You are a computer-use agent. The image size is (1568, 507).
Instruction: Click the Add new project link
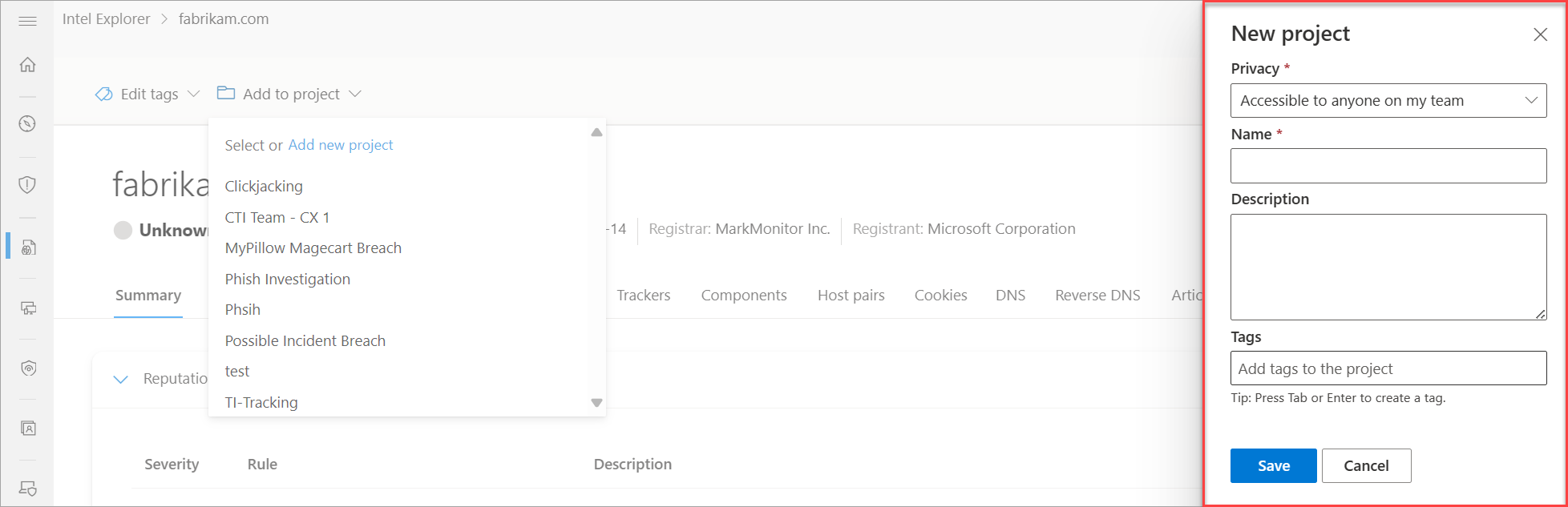tap(341, 145)
